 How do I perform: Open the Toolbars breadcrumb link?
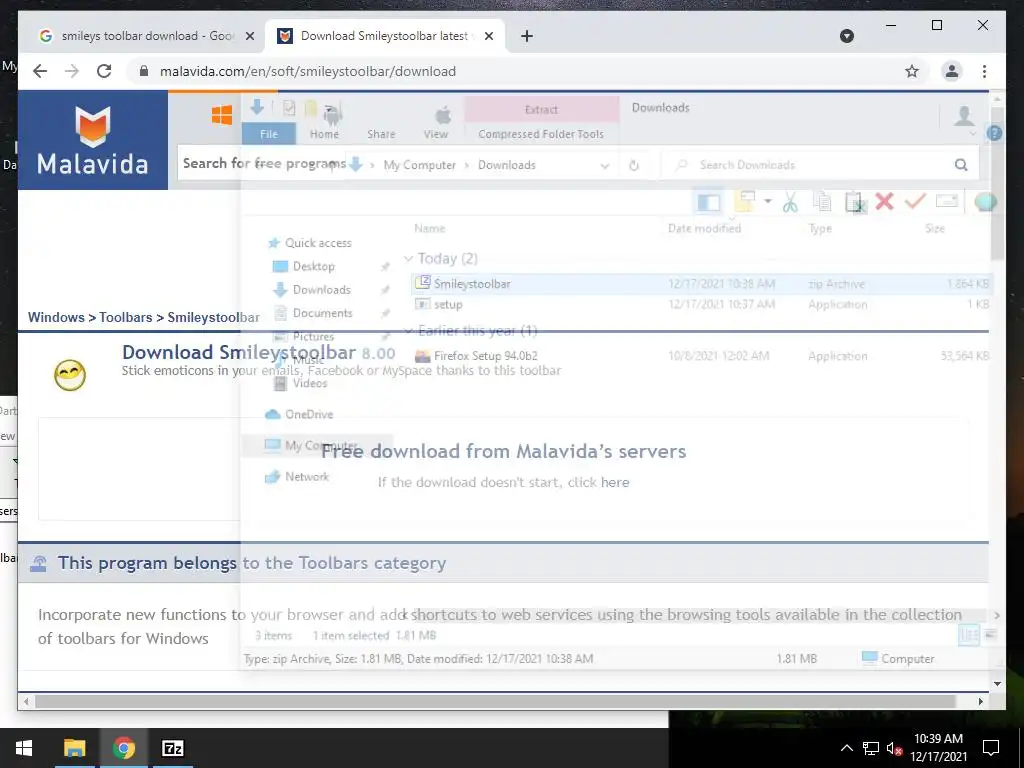(125, 317)
